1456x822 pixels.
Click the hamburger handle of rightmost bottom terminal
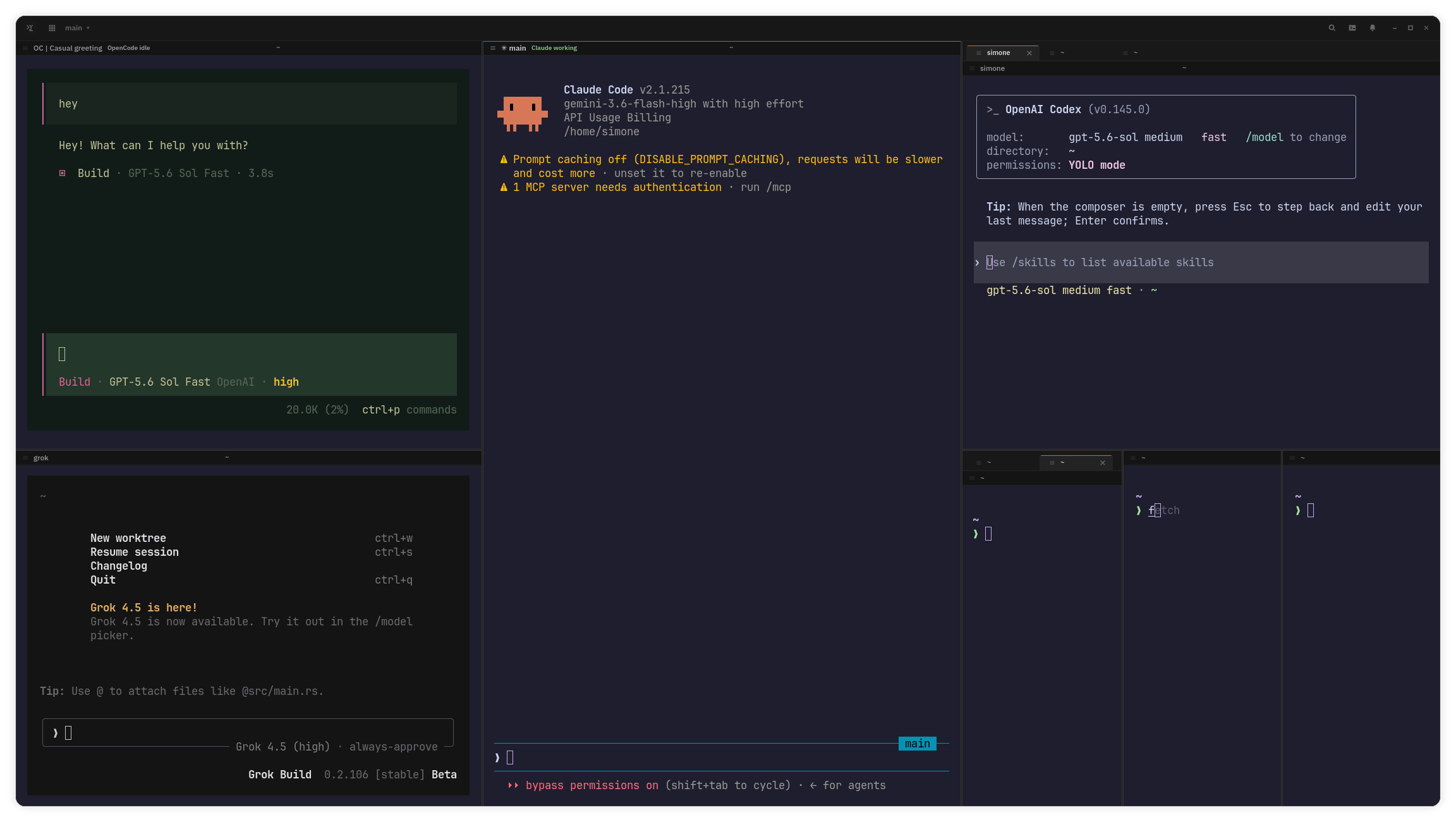(x=1292, y=458)
